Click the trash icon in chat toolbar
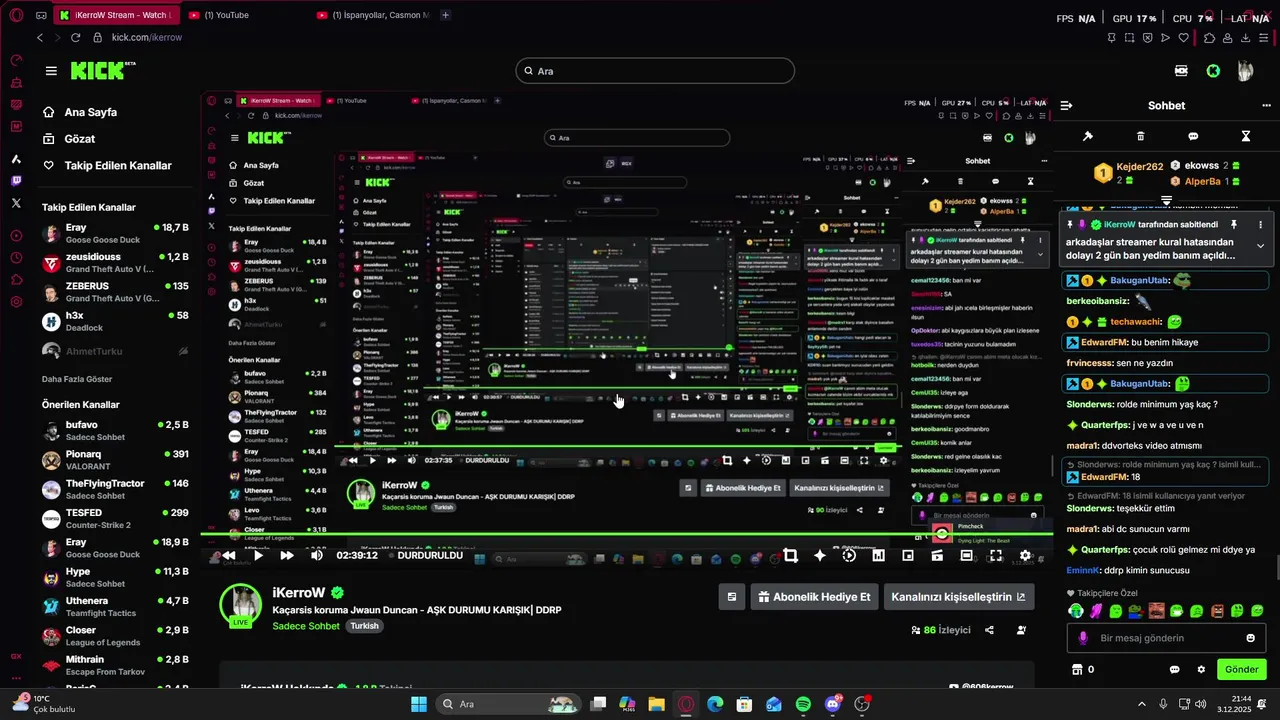 coord(1141,136)
